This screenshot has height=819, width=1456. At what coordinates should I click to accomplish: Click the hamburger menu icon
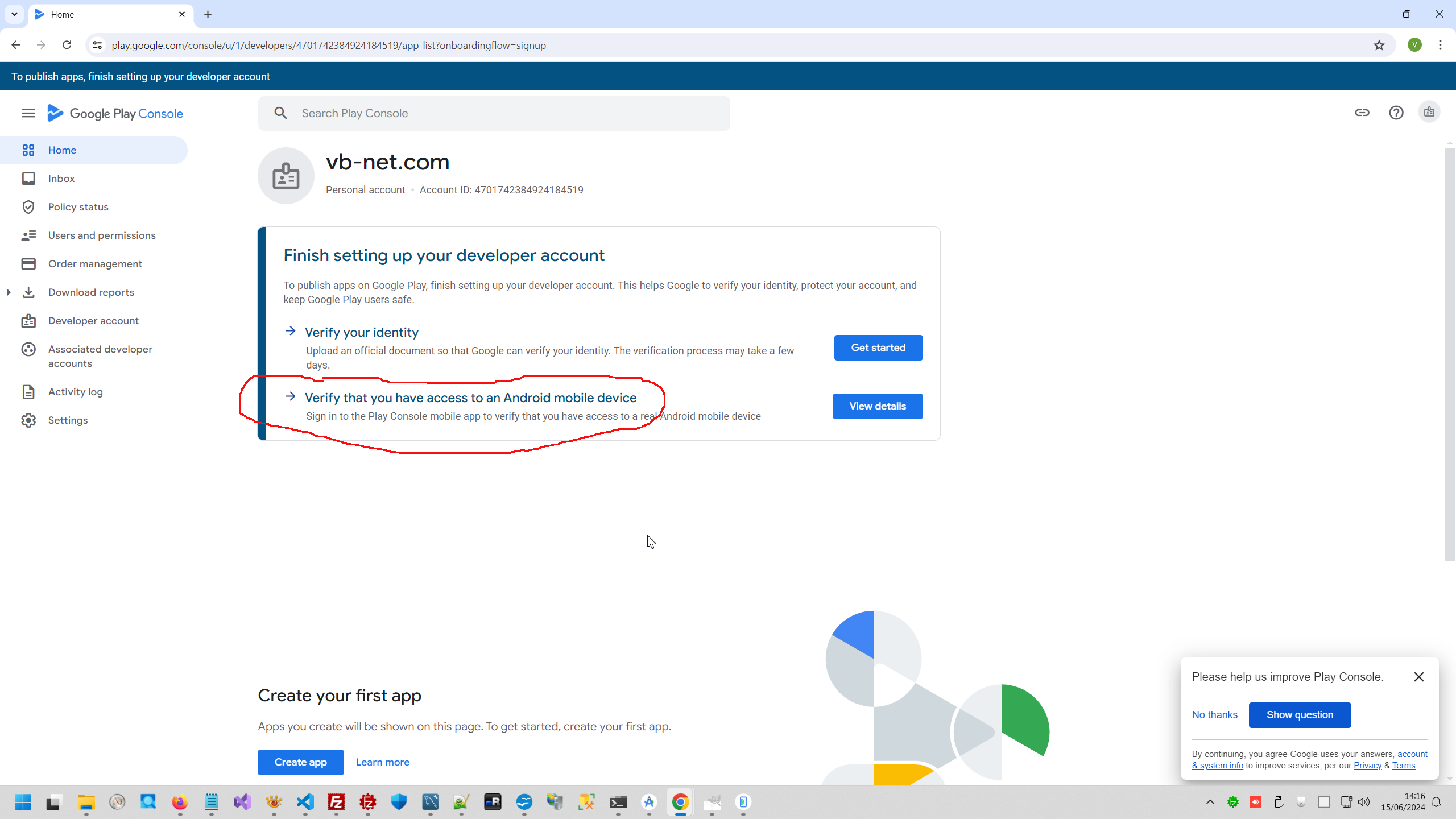[x=28, y=113]
